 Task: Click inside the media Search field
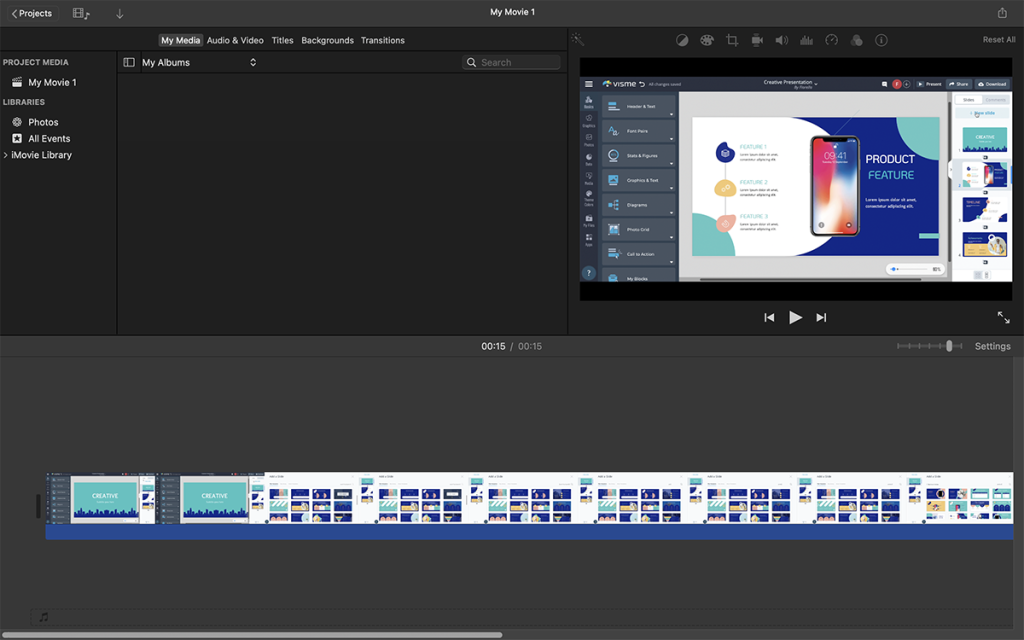pos(511,61)
